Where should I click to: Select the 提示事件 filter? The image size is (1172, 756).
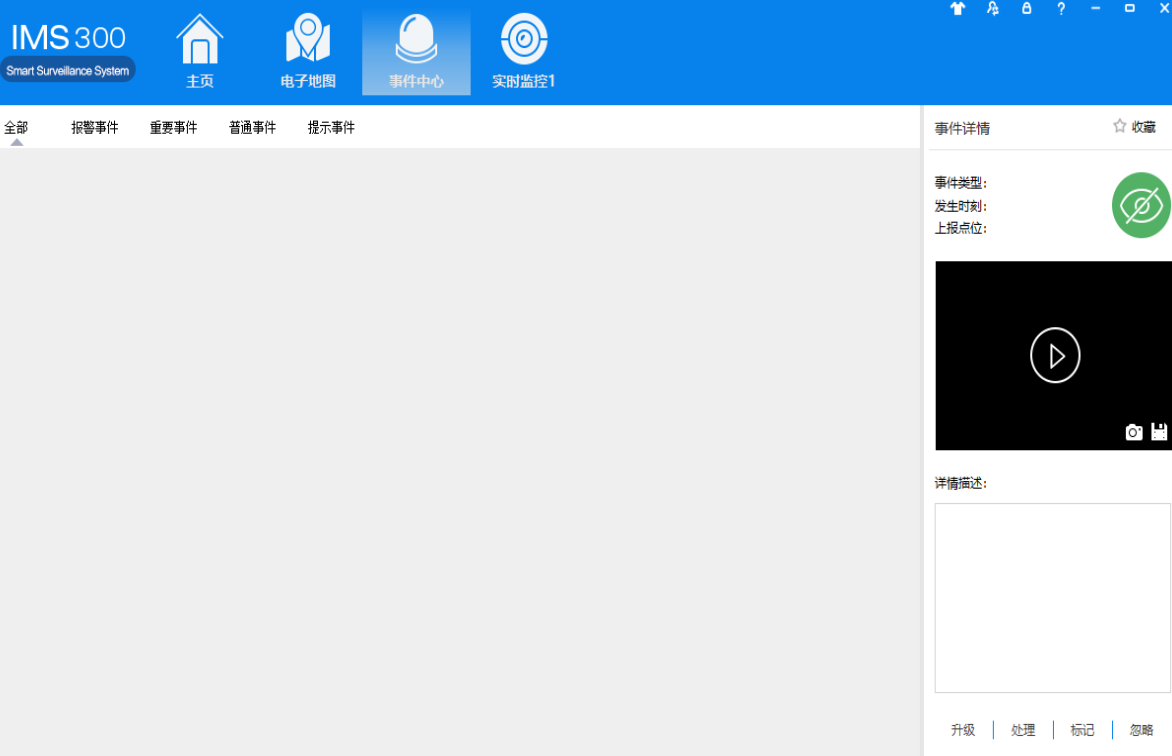[331, 127]
